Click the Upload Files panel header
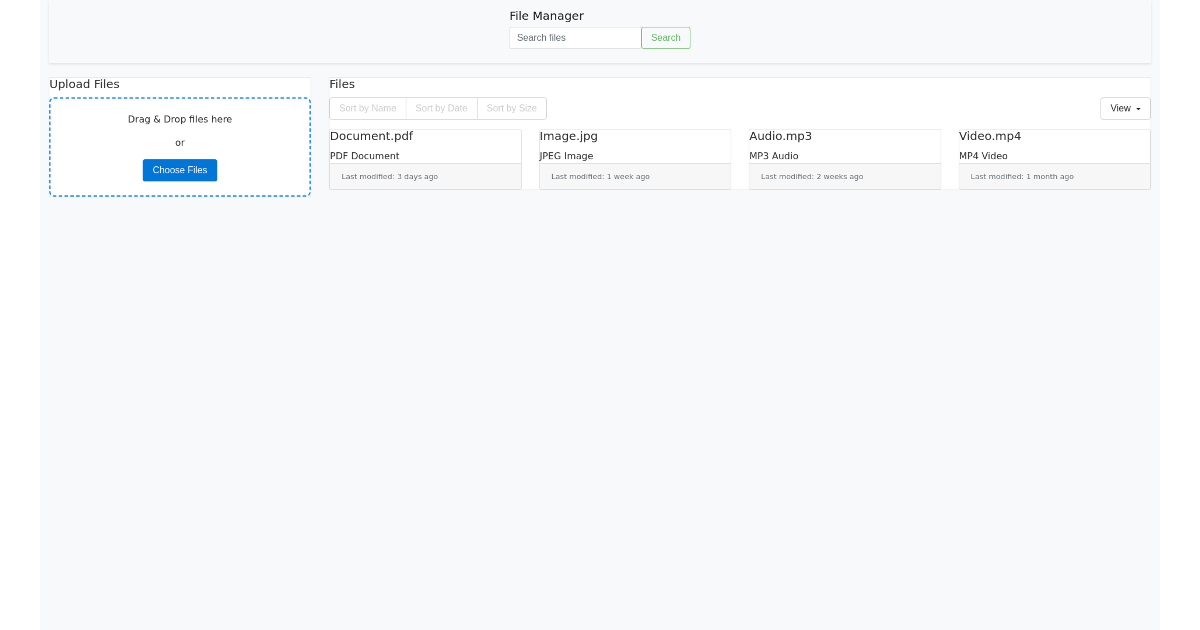Screen dimensions: 1200x630 [x=85, y=84]
